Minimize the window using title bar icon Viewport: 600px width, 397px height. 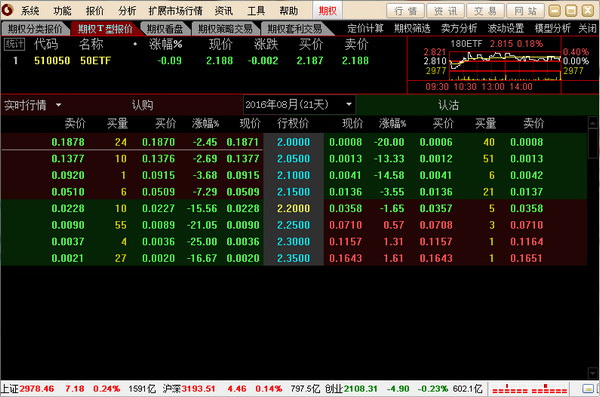pos(554,11)
